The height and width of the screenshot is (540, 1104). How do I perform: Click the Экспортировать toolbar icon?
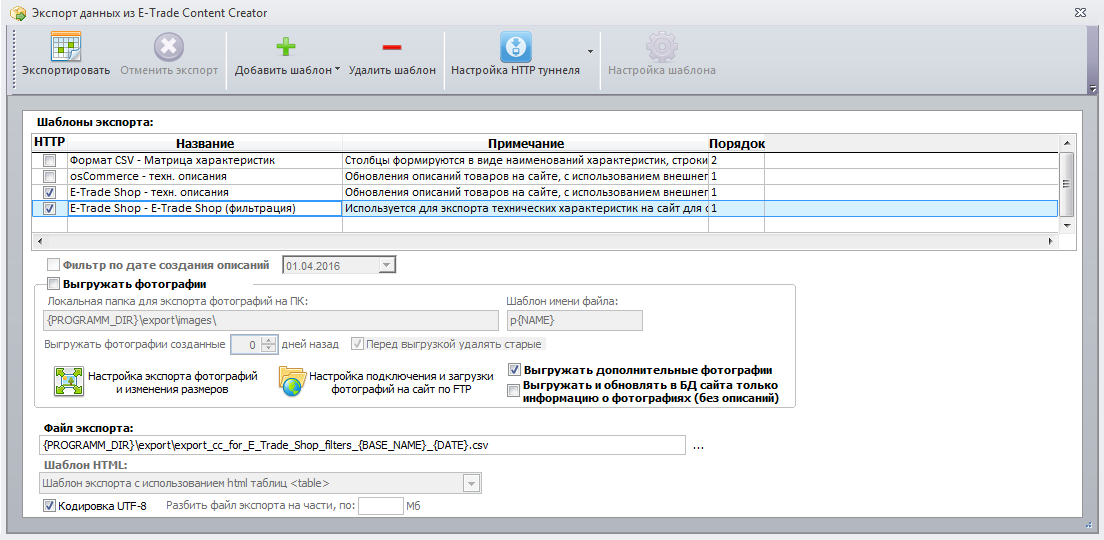click(65, 46)
